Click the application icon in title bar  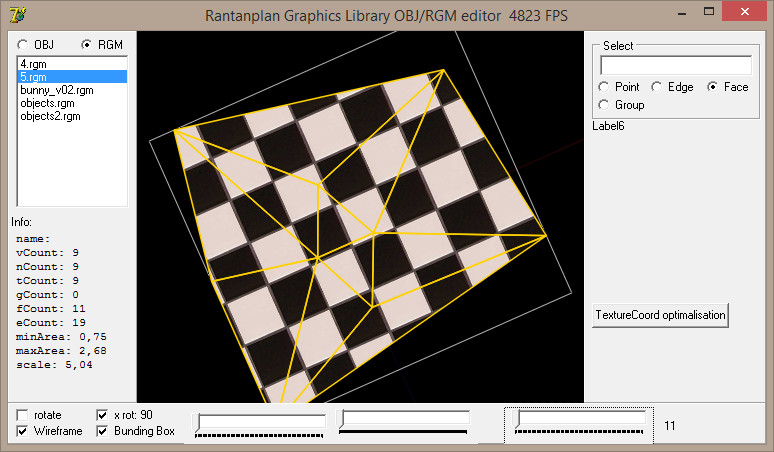(x=16, y=14)
